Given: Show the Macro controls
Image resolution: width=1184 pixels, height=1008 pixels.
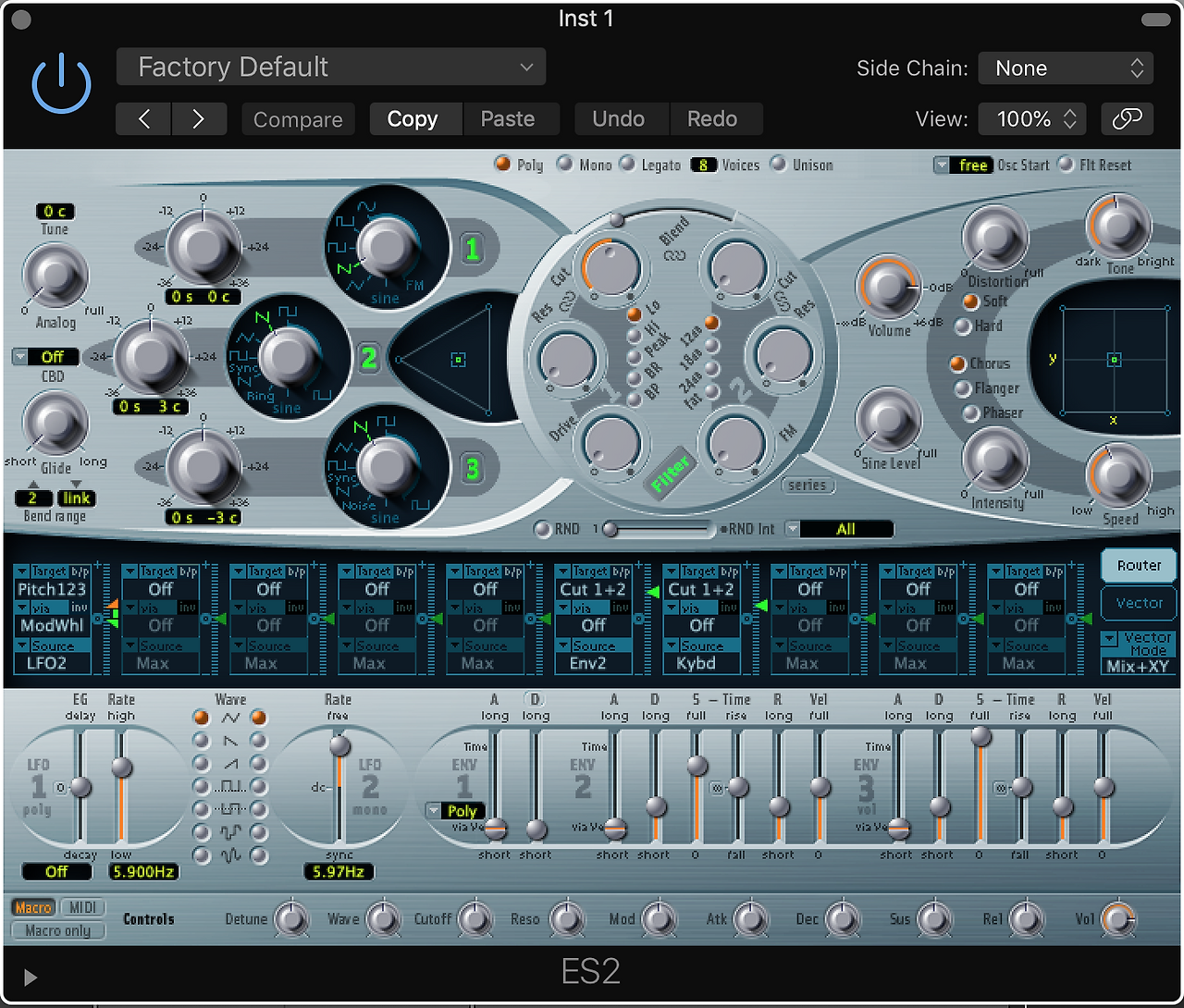Looking at the screenshot, I should pyautogui.click(x=33, y=907).
